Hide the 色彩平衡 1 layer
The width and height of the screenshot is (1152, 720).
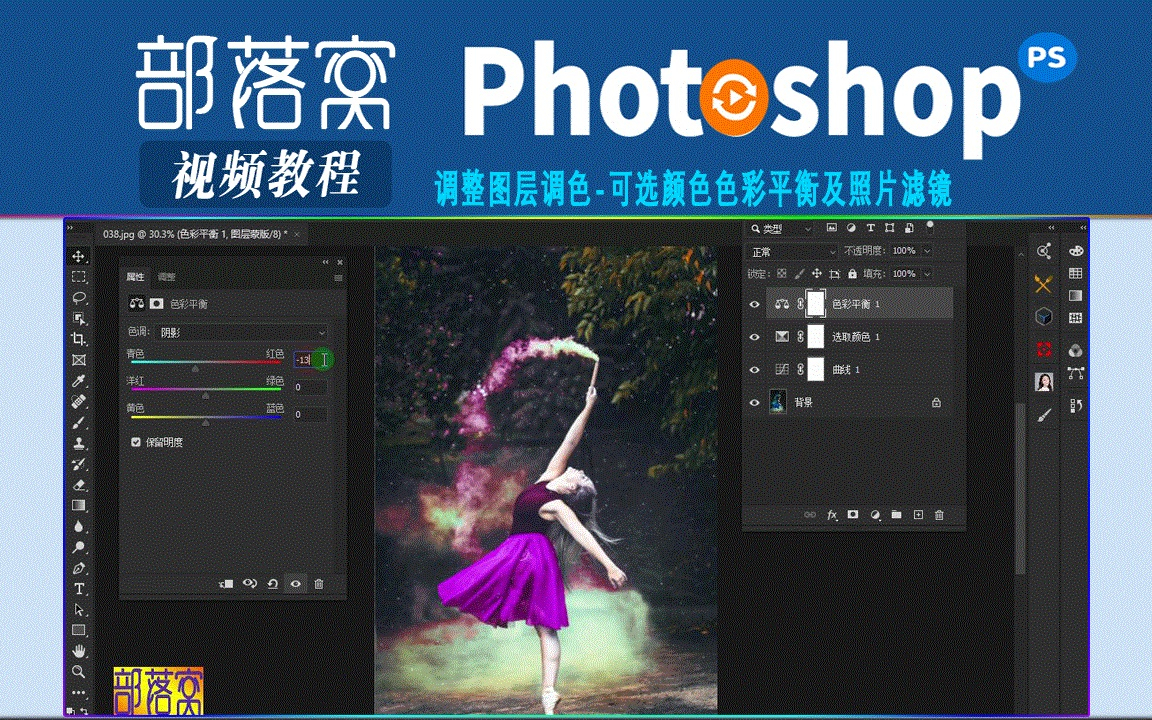pyautogui.click(x=755, y=304)
